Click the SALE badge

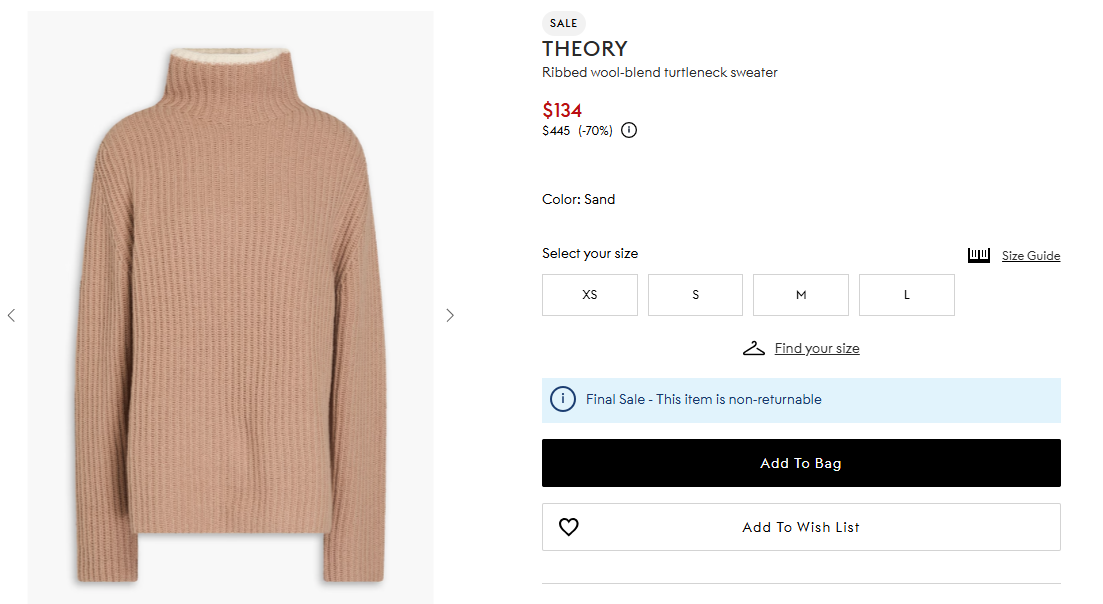coord(564,23)
